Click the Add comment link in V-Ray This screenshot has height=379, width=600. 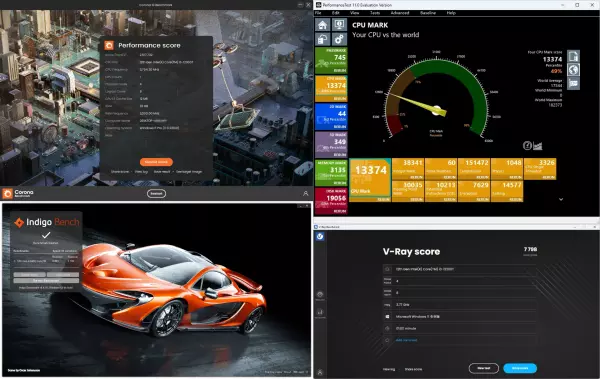[x=406, y=340]
